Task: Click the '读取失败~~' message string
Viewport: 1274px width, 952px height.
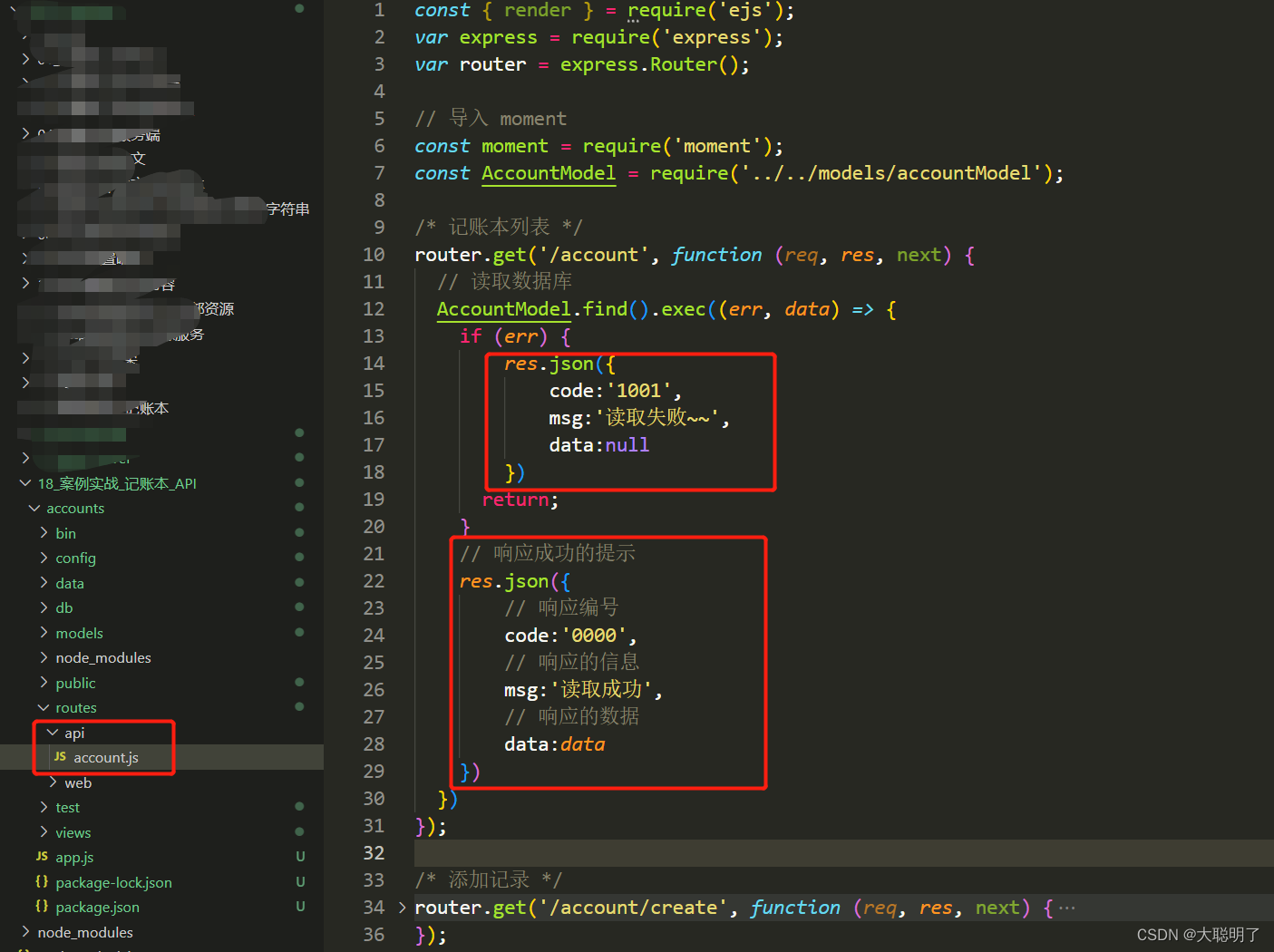Action: click(658, 418)
